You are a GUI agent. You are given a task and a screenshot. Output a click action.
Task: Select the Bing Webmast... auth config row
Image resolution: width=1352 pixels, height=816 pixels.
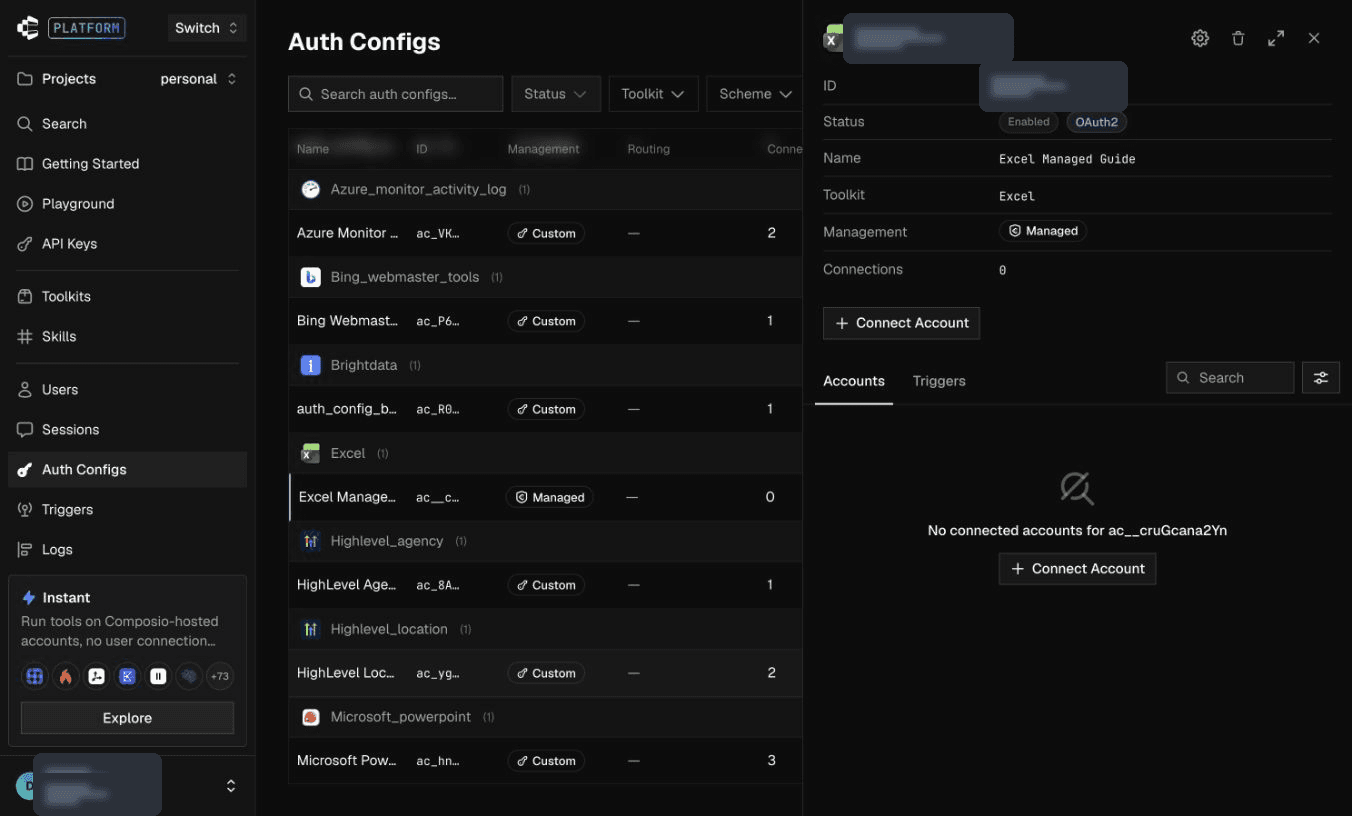point(545,321)
